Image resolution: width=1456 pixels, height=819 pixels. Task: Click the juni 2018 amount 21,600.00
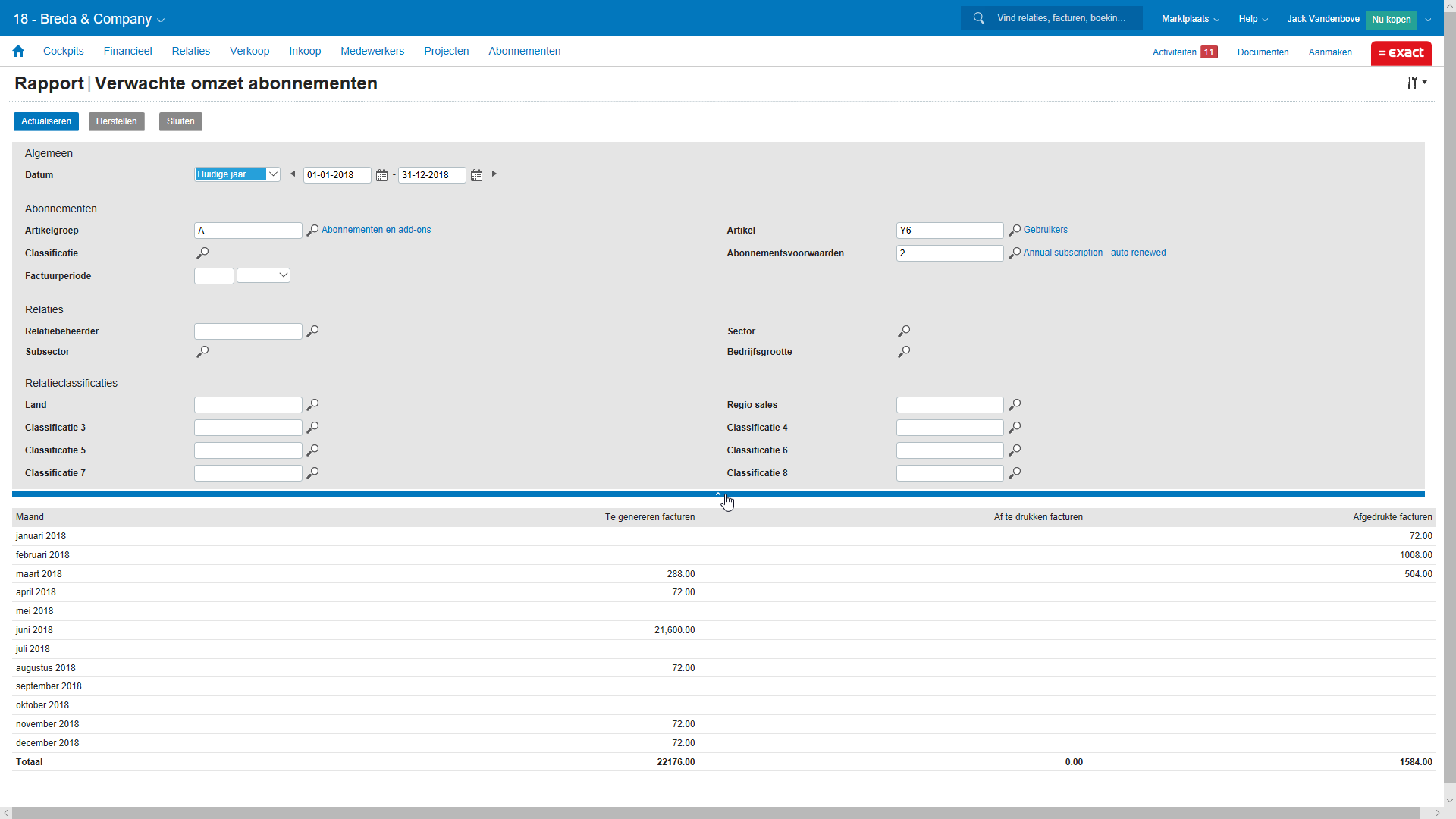(x=674, y=630)
